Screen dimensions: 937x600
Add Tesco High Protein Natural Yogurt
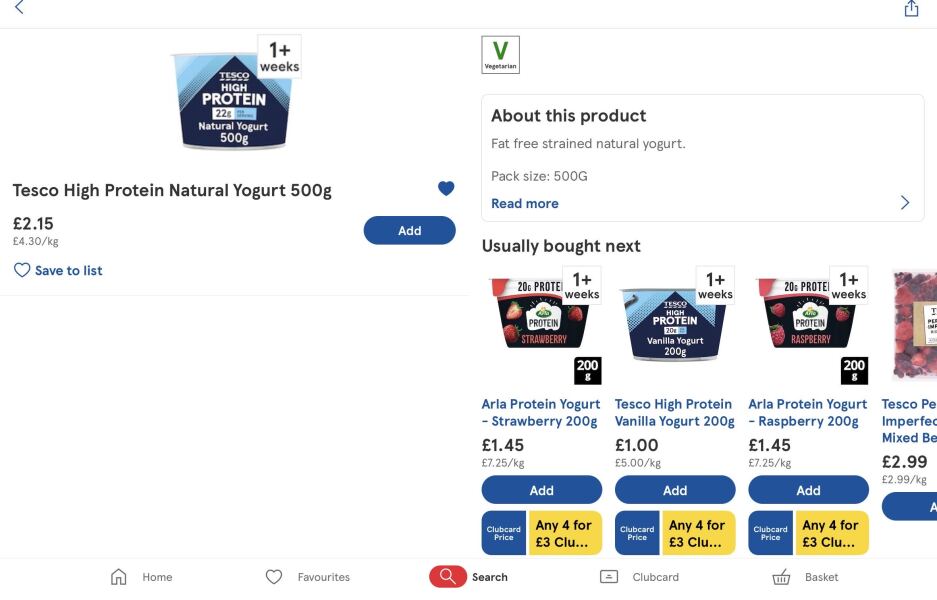point(409,231)
